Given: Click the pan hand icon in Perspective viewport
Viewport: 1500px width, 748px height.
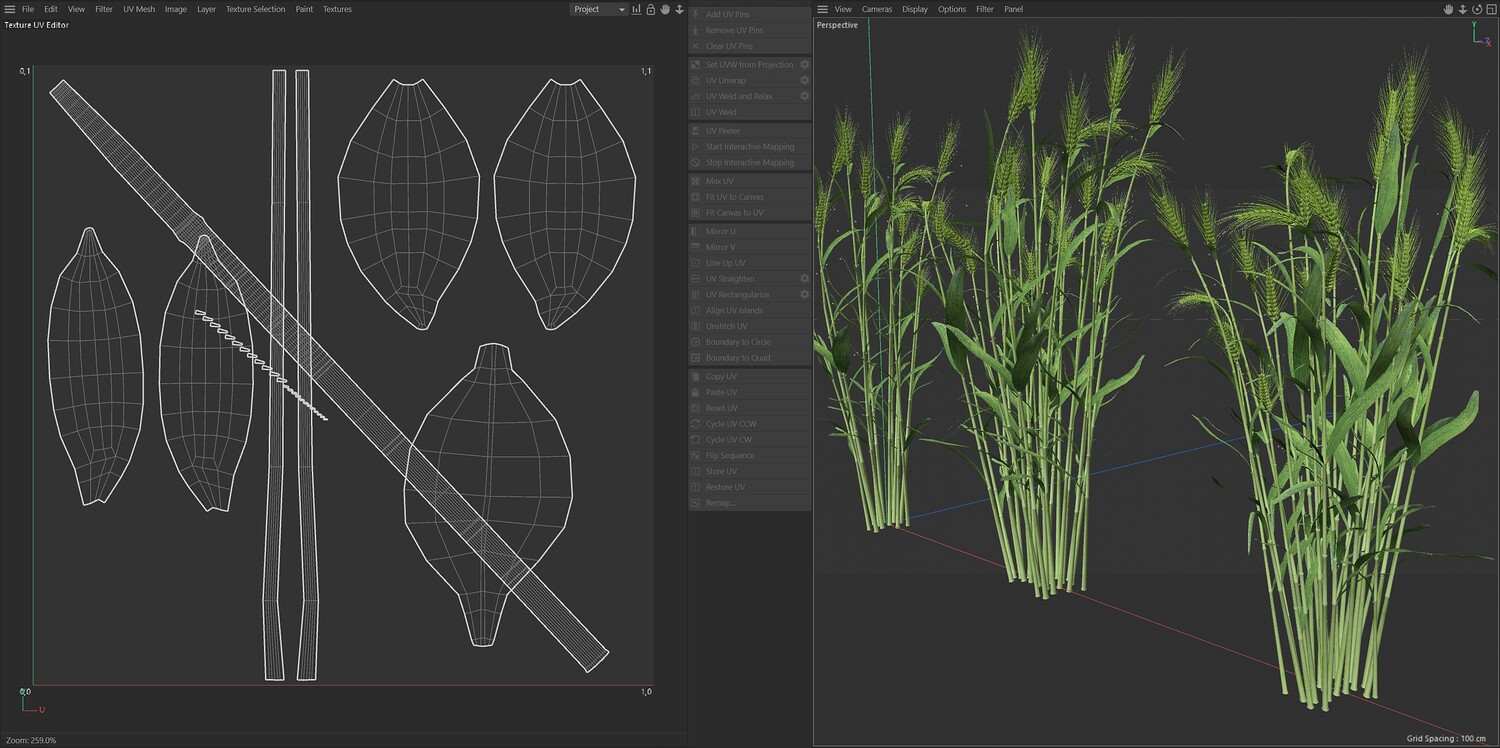Looking at the screenshot, I should tap(1448, 9).
